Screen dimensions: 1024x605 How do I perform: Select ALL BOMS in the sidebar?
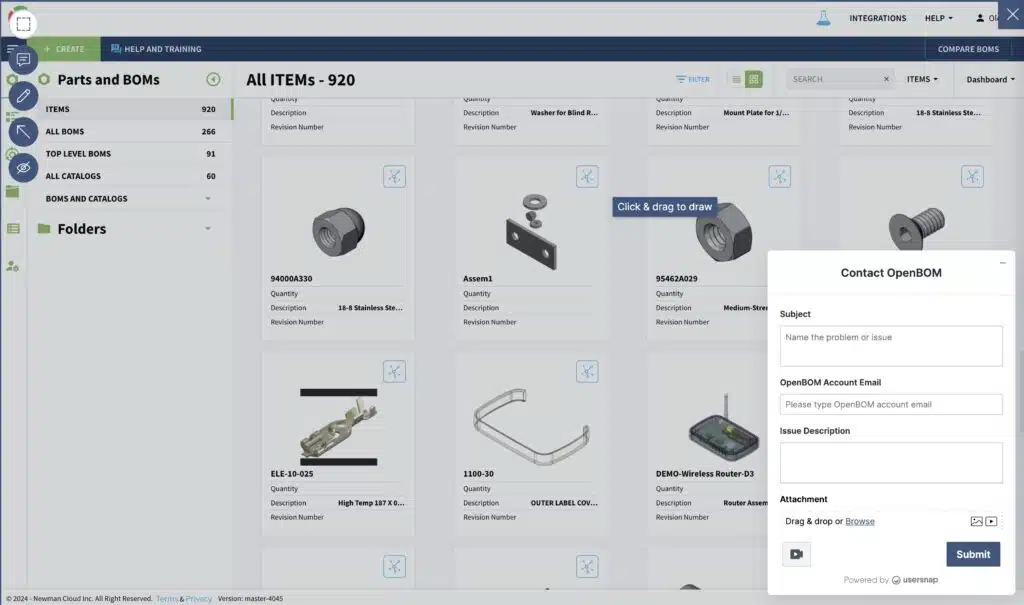click(131, 131)
